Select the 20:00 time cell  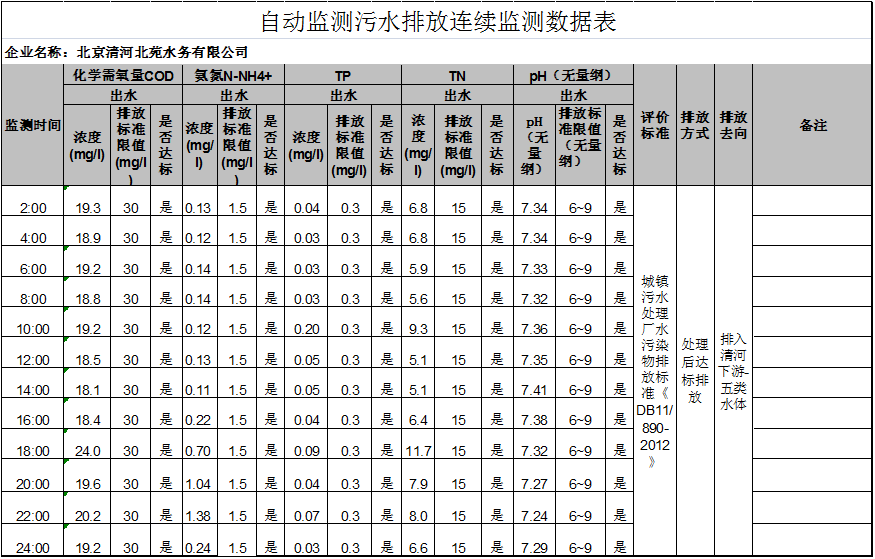point(33,476)
